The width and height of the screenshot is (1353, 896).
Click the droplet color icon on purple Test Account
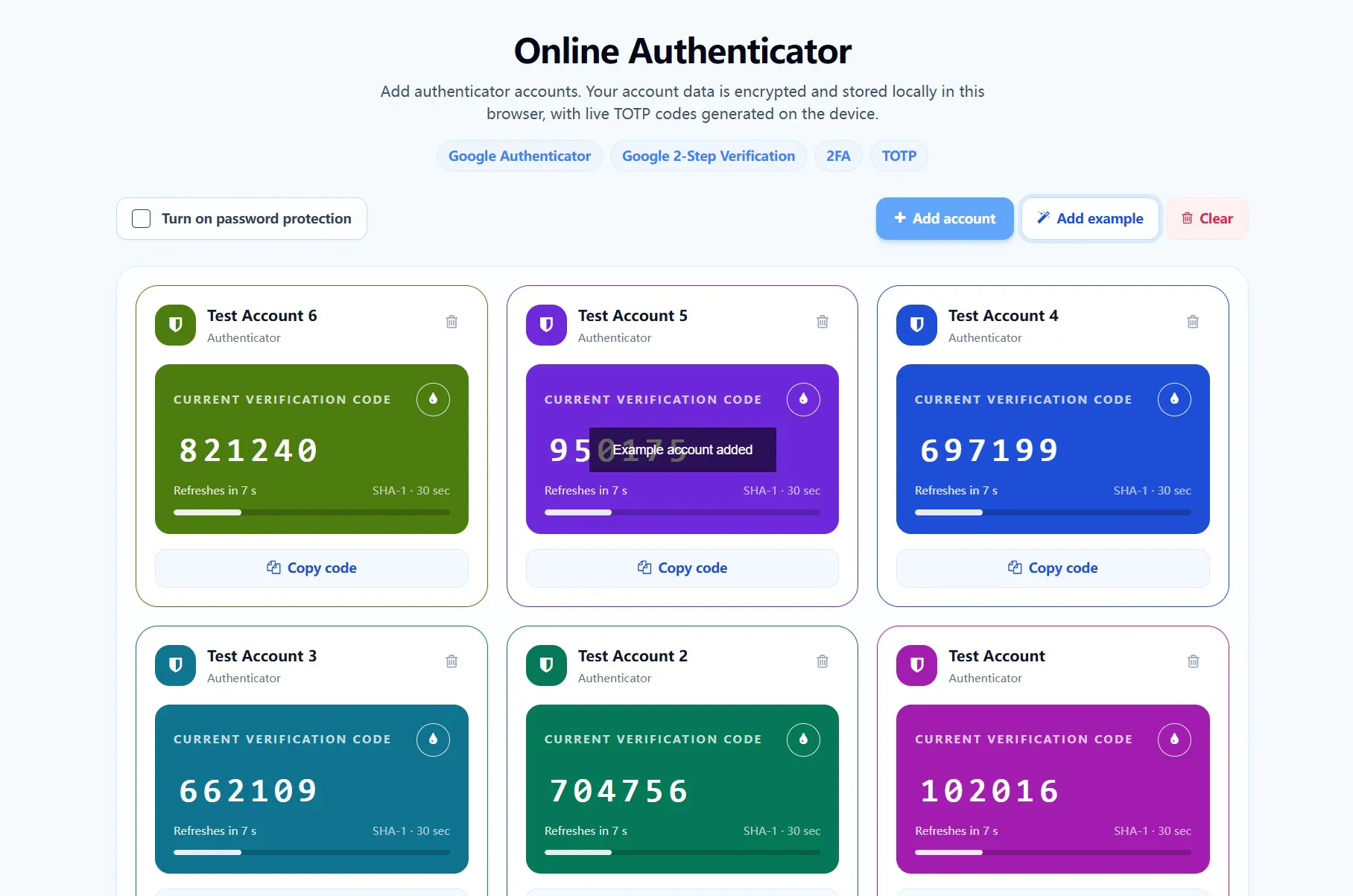click(1174, 740)
